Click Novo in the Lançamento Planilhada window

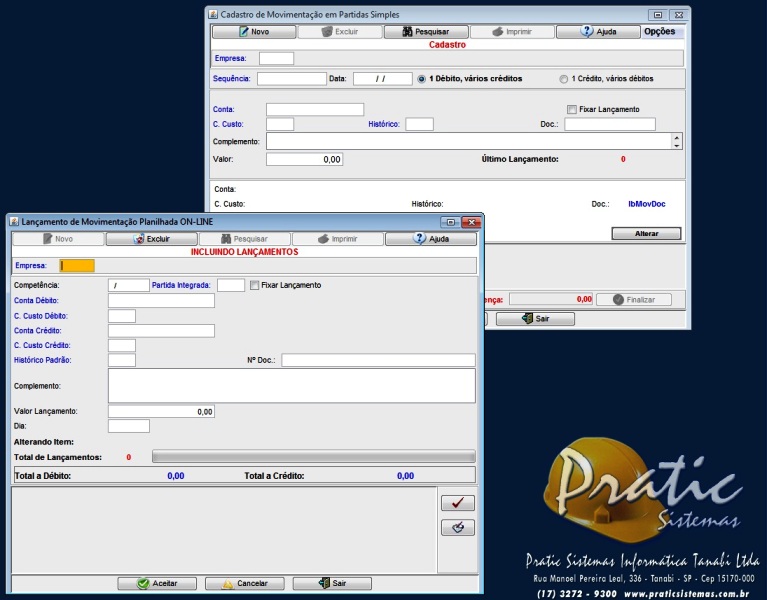58,239
